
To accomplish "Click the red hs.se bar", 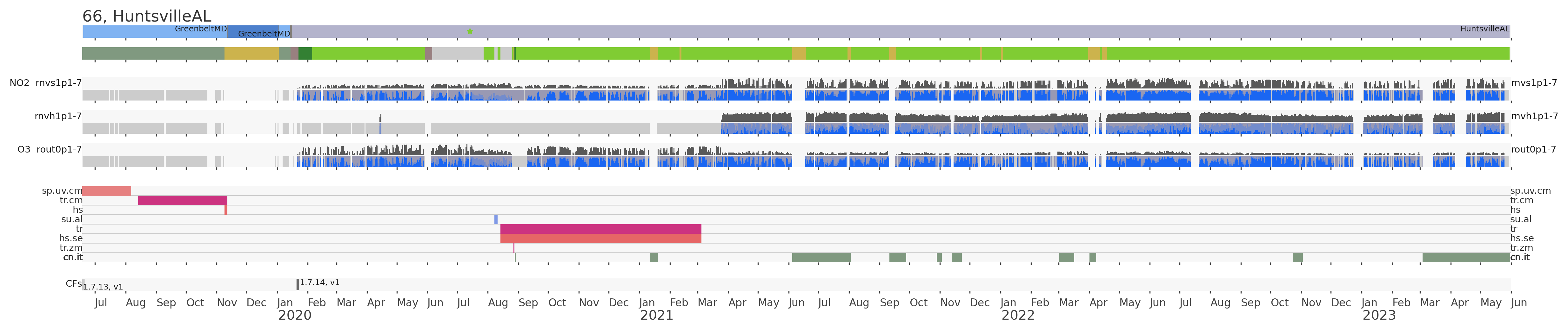I will (x=600, y=238).
